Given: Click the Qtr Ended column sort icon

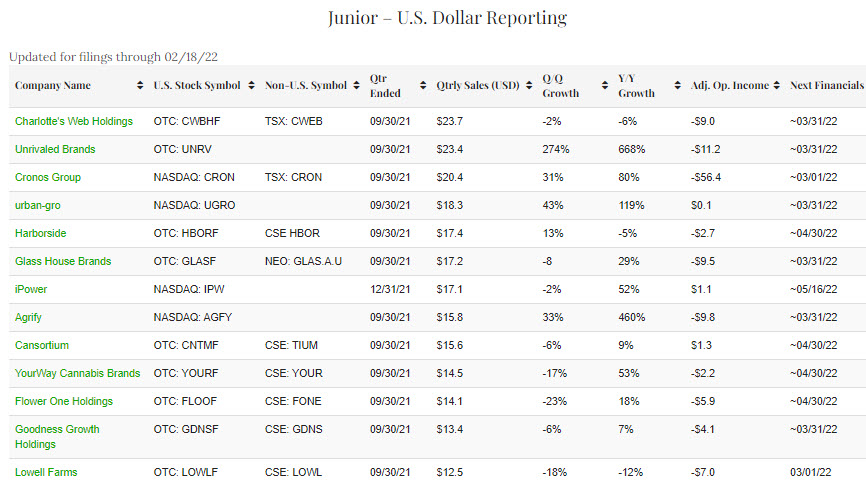Looking at the screenshot, I should pos(424,86).
